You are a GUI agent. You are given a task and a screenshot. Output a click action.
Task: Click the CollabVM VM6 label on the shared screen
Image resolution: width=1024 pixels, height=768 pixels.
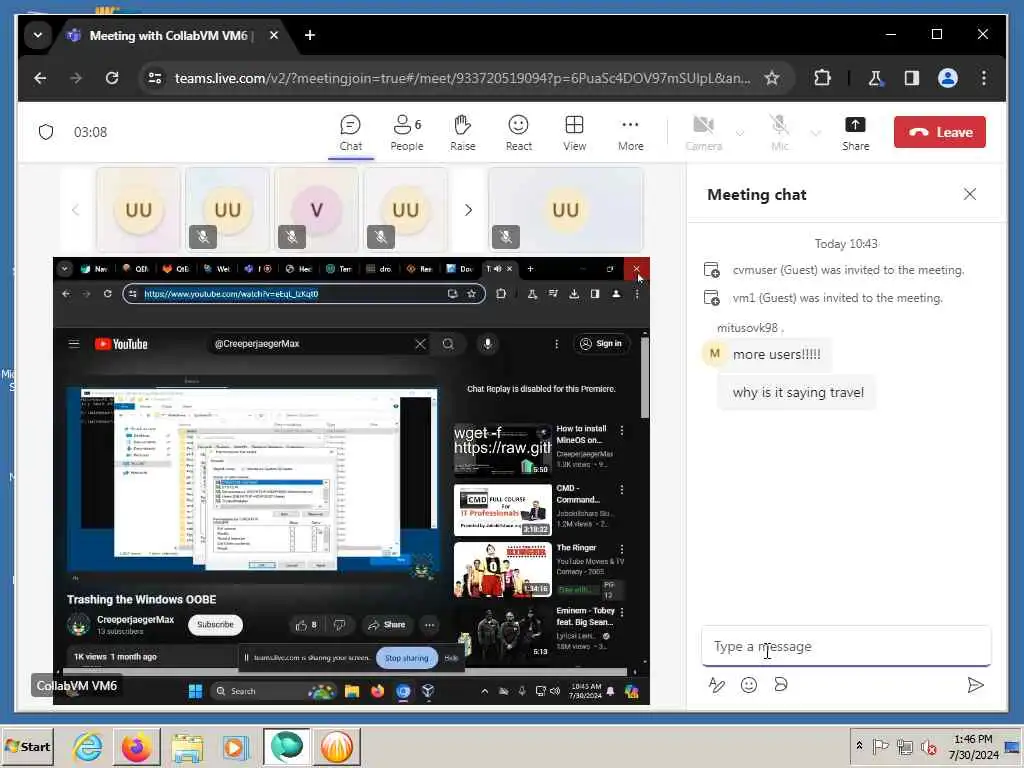[x=76, y=686]
